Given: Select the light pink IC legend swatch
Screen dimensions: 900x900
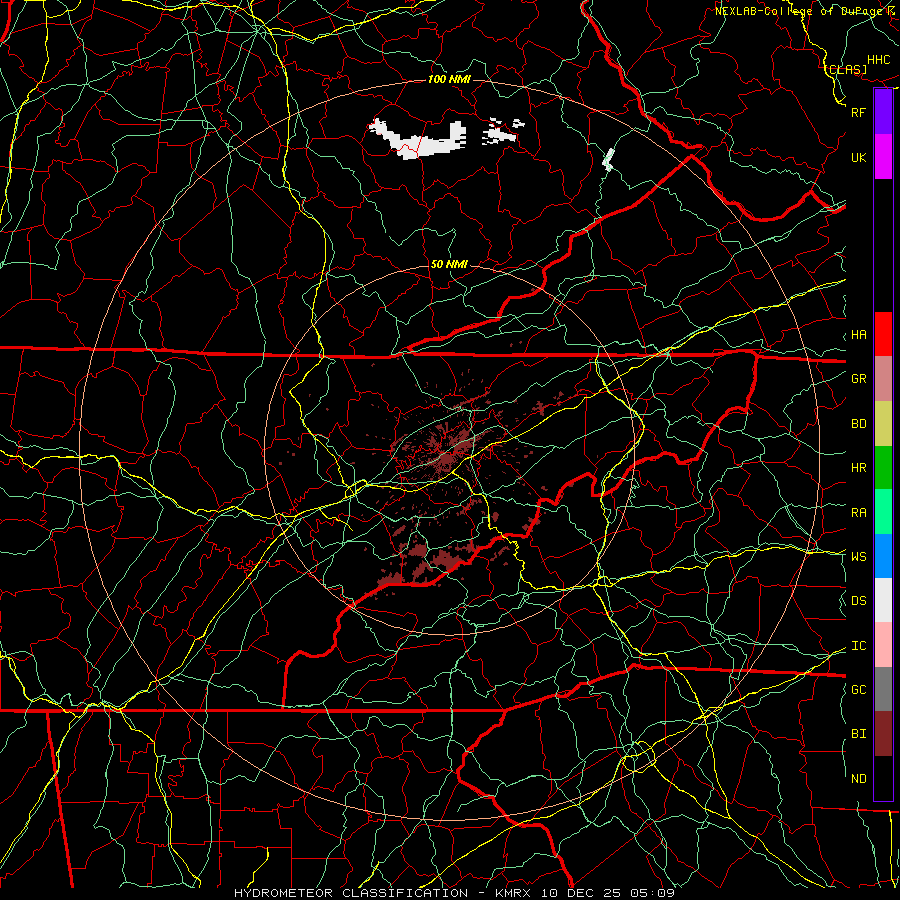Looking at the screenshot, I should [883, 645].
